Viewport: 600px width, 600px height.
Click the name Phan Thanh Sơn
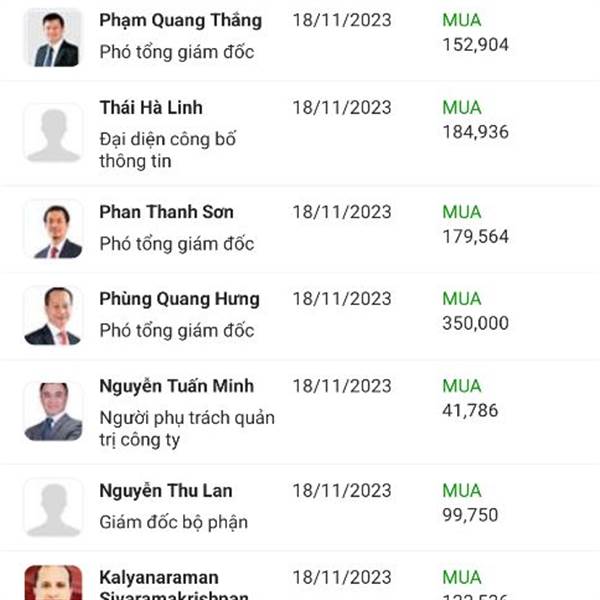(165, 211)
